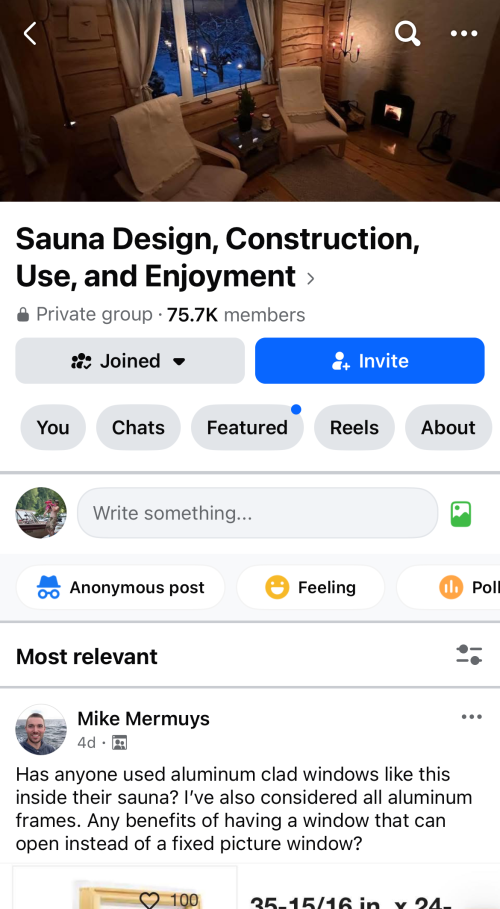The image size is (500, 909).
Task: Open Mike Mermuys profile picture
Action: click(41, 729)
